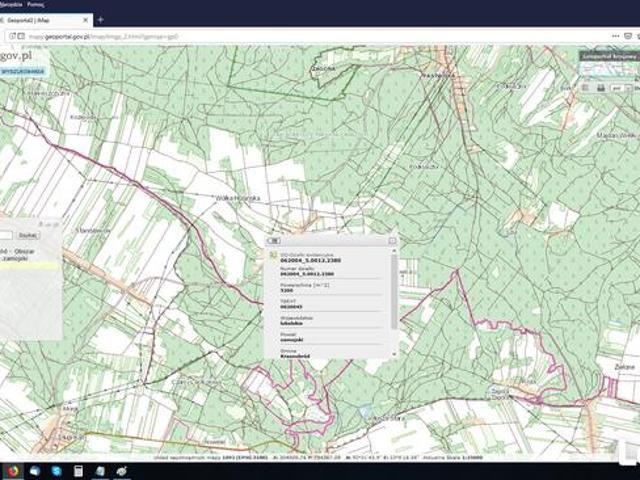Click the second taskbar icon next to Firefox

[35, 470]
